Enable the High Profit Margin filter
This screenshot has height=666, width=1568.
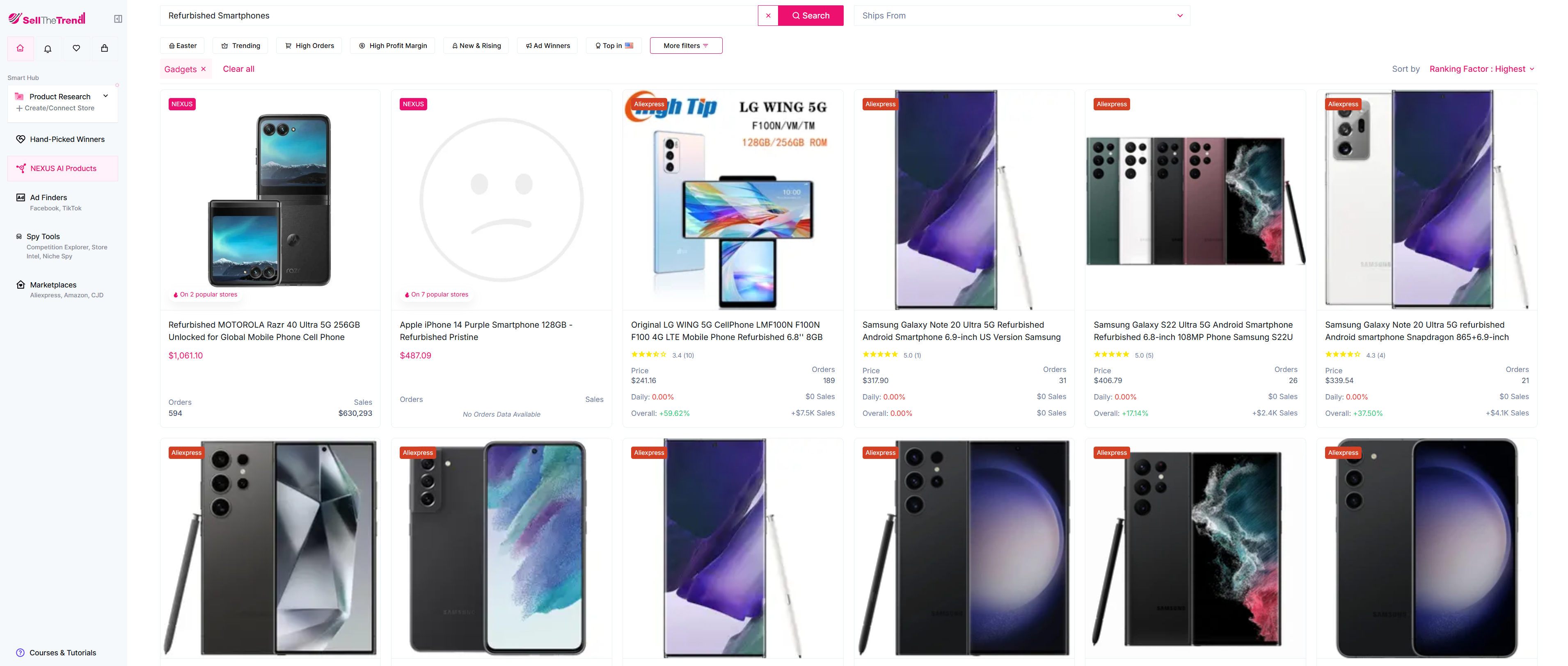[393, 45]
